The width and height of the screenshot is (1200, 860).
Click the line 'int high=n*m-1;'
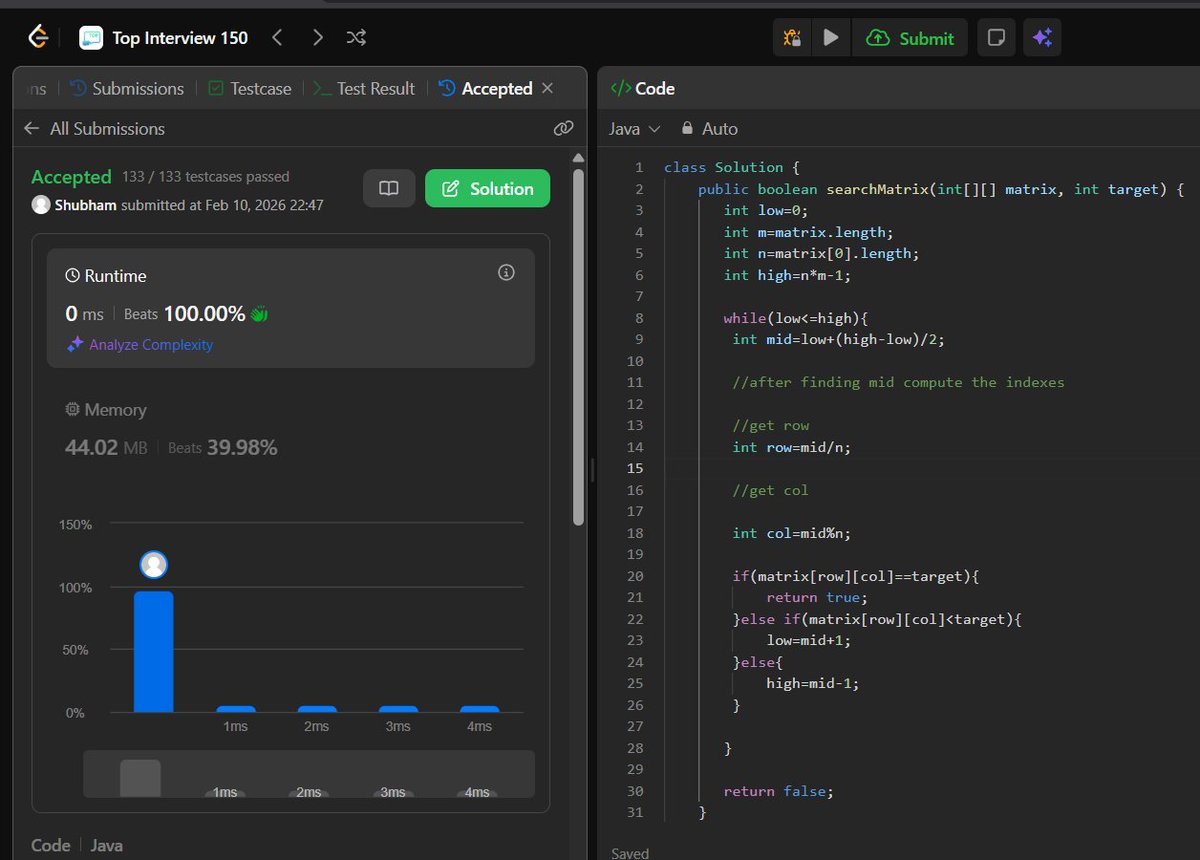tap(788, 275)
